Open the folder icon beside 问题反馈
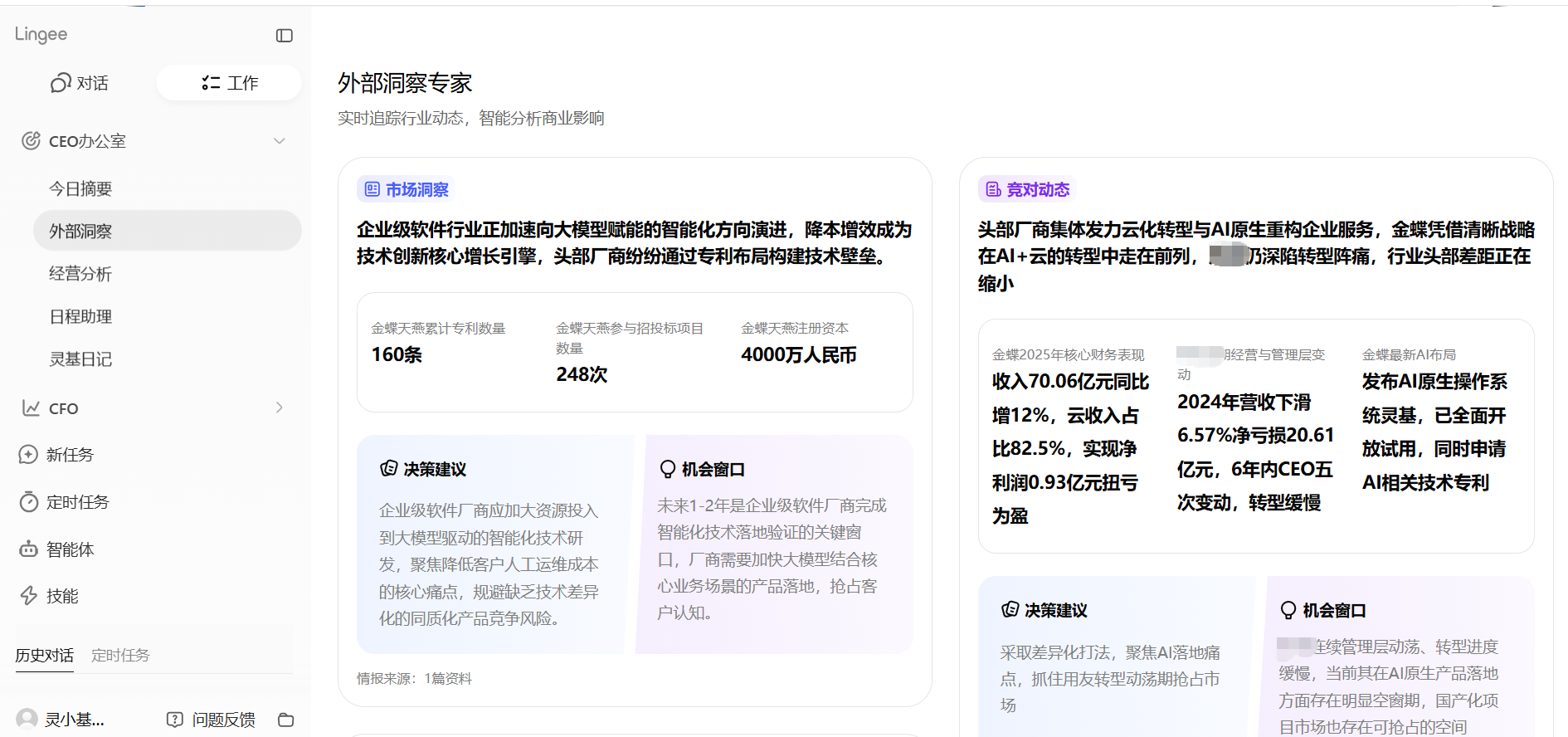Screen dimensions: 1568x737 [x=286, y=720]
